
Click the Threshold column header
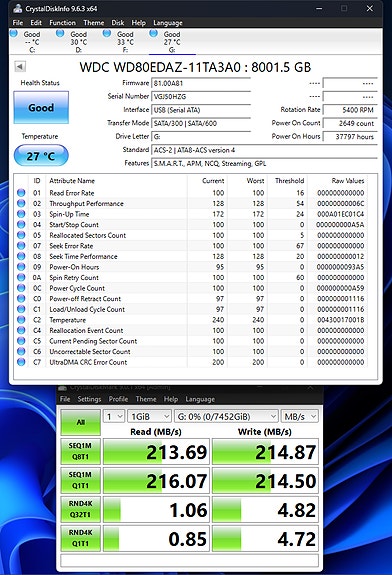point(289,180)
